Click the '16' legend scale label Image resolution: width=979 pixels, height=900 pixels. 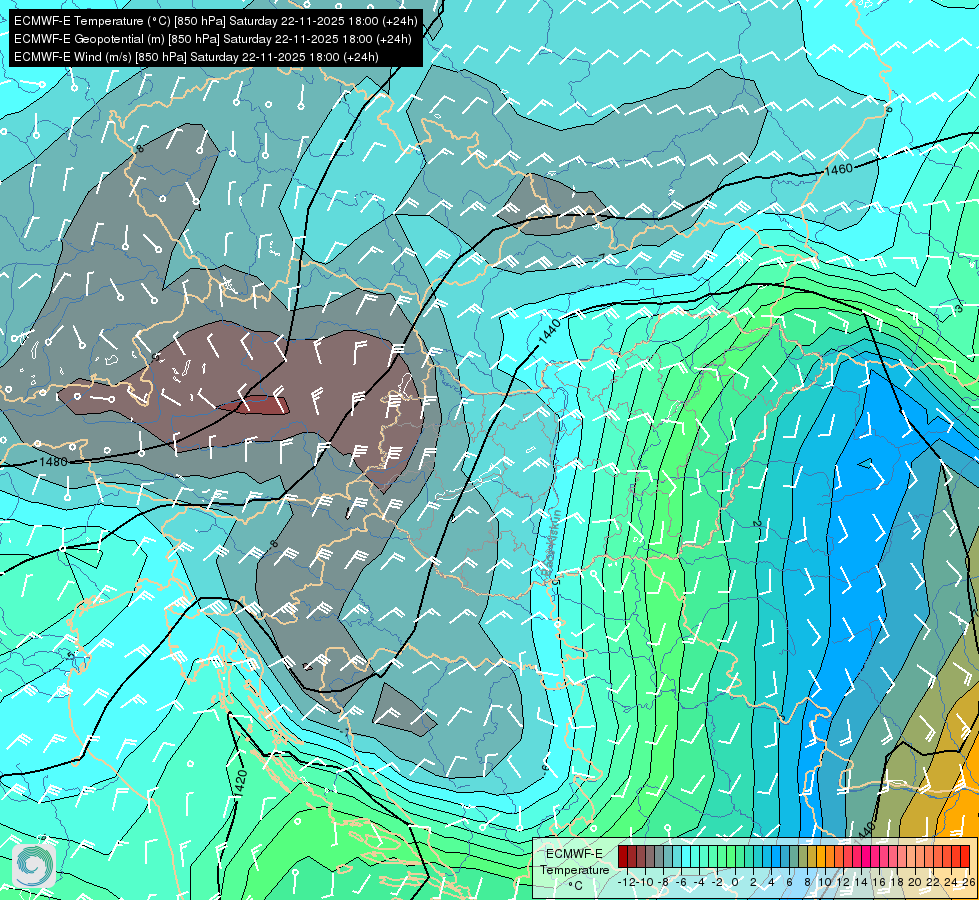[x=879, y=882]
